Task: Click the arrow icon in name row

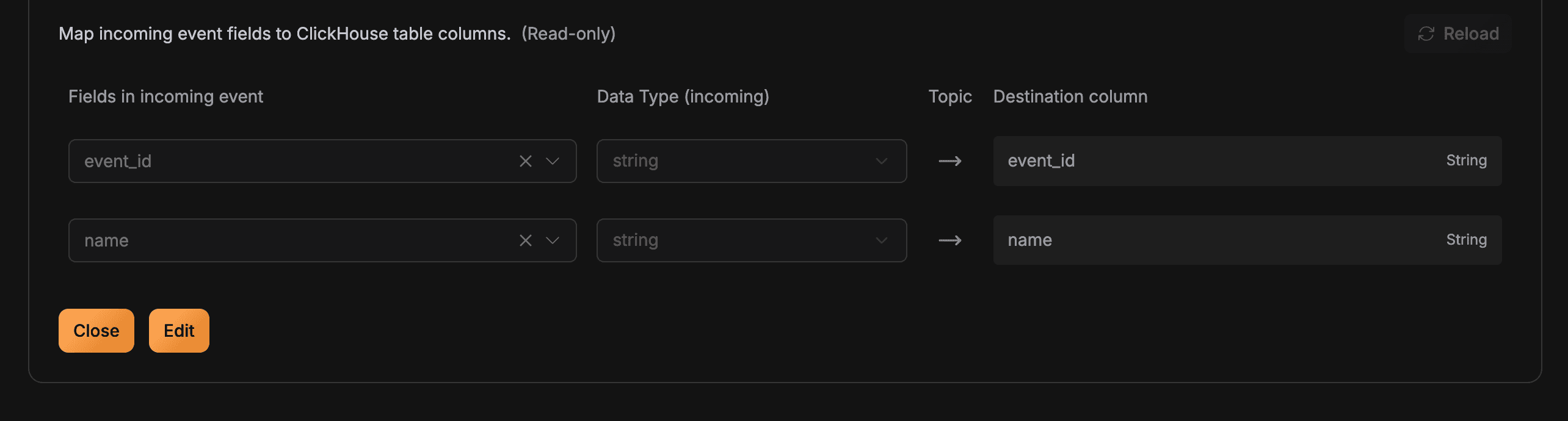Action: tap(950, 240)
